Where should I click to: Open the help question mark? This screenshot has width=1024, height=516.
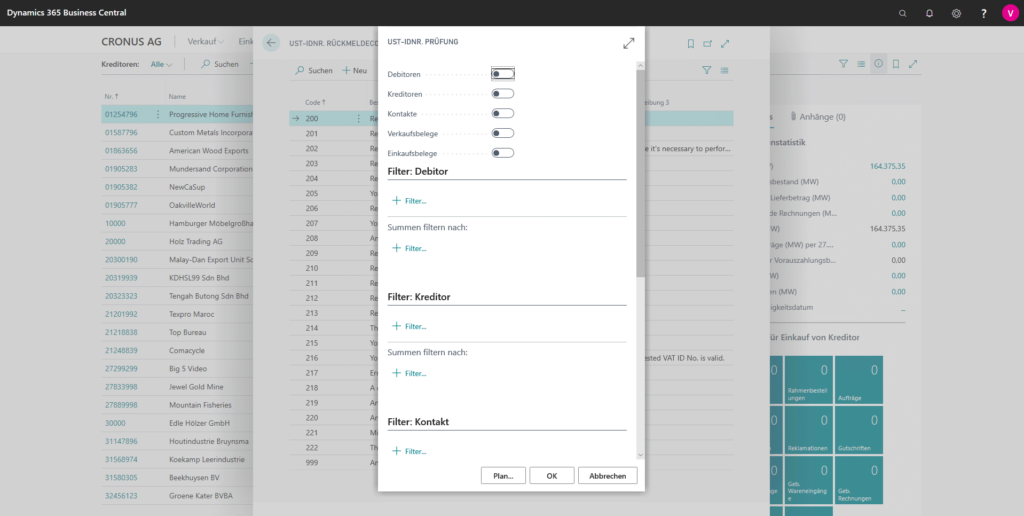(984, 13)
